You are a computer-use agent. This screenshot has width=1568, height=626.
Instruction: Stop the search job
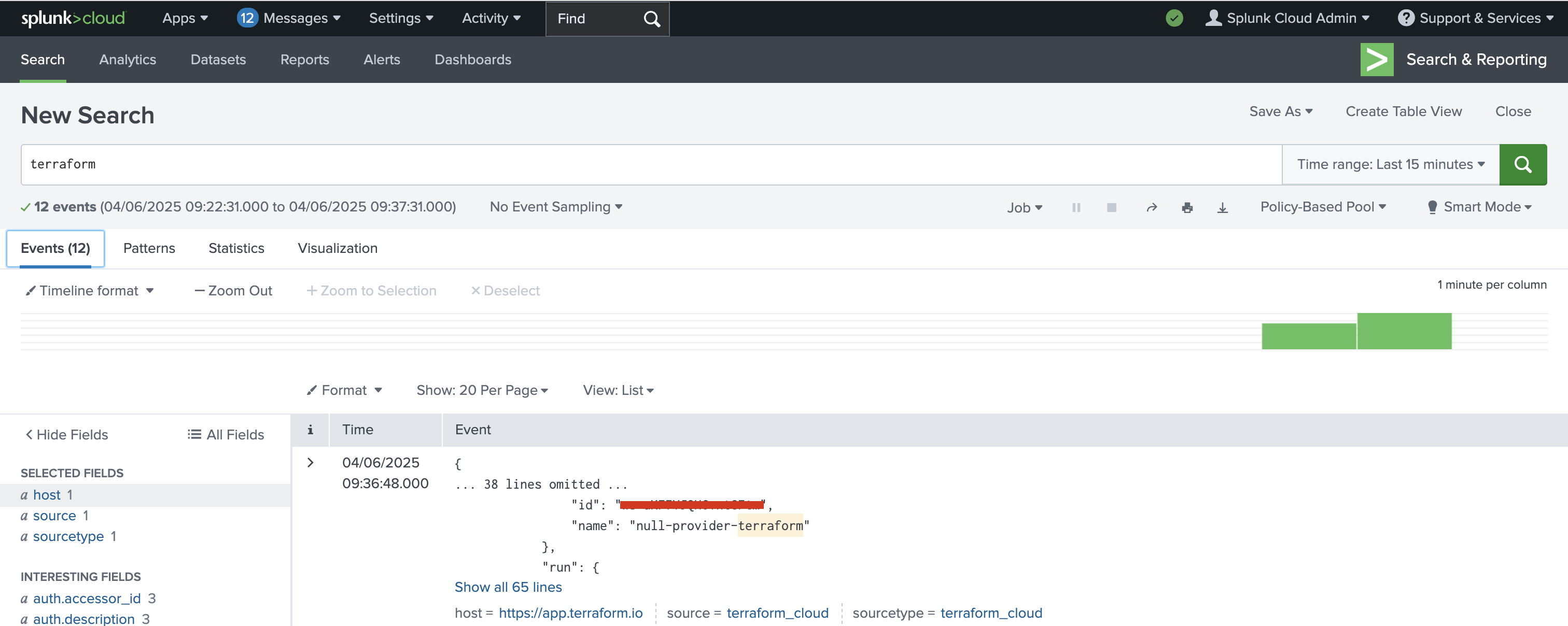click(x=1111, y=207)
